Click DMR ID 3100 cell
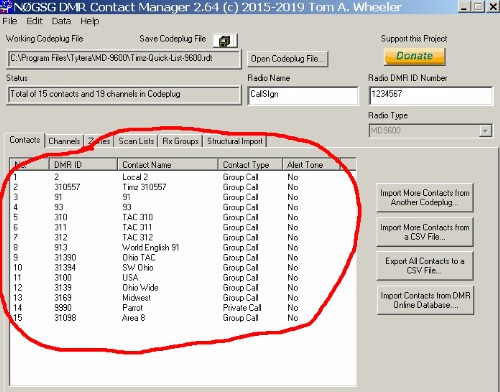The image size is (500, 392). tap(63, 277)
